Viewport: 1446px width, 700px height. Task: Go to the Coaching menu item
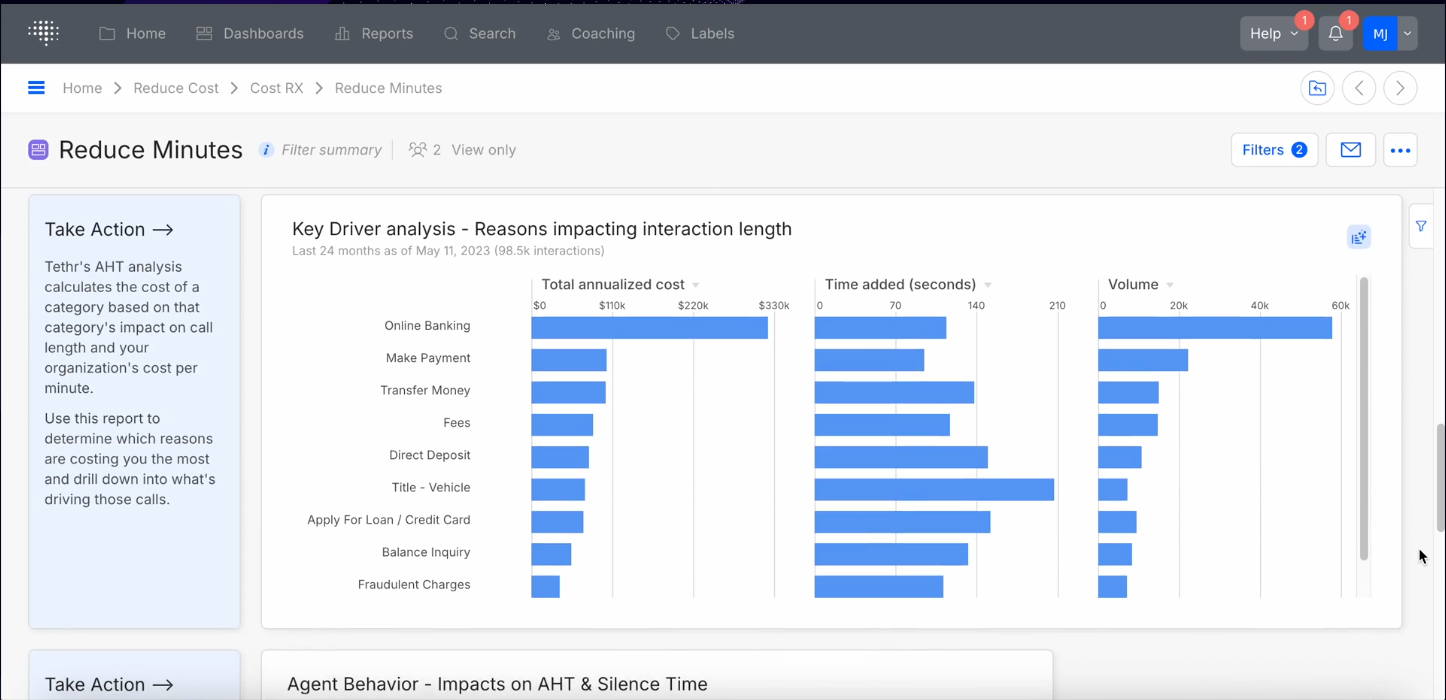(x=591, y=33)
